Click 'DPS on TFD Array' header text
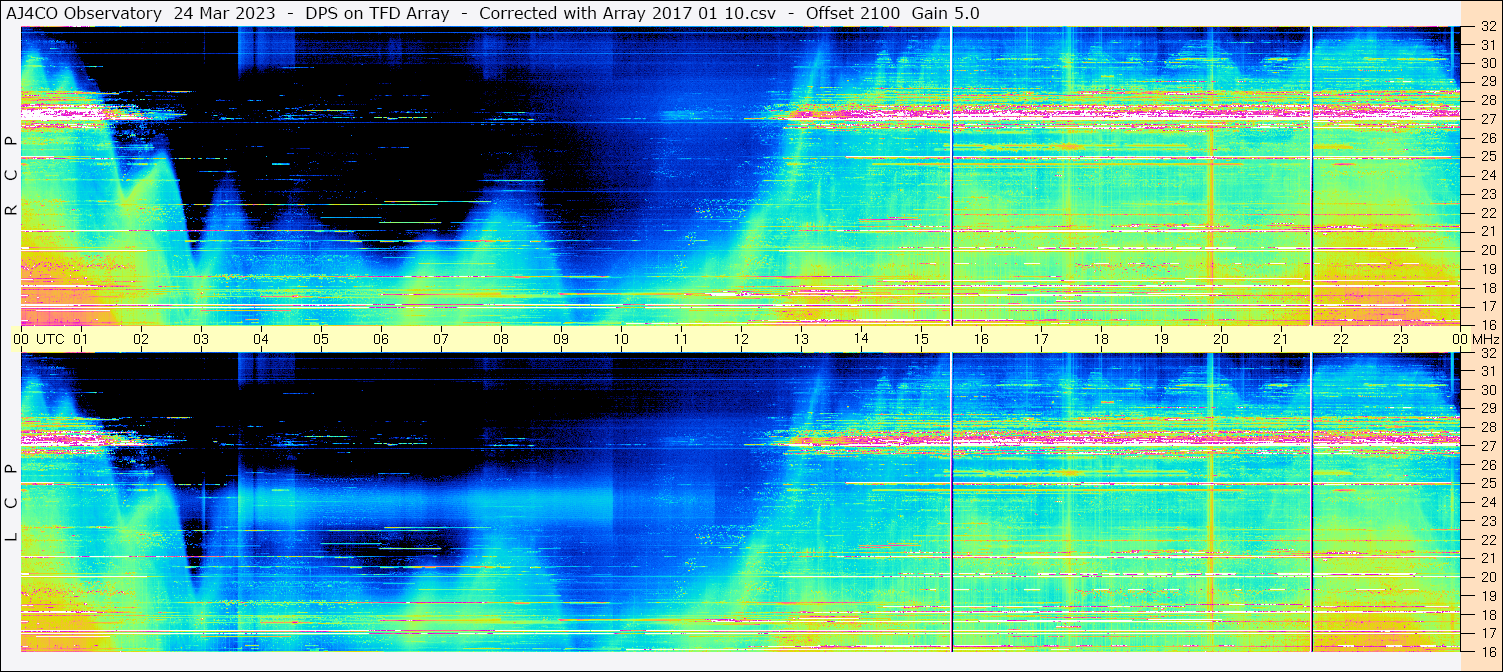The image size is (1503, 672). pyautogui.click(x=377, y=14)
